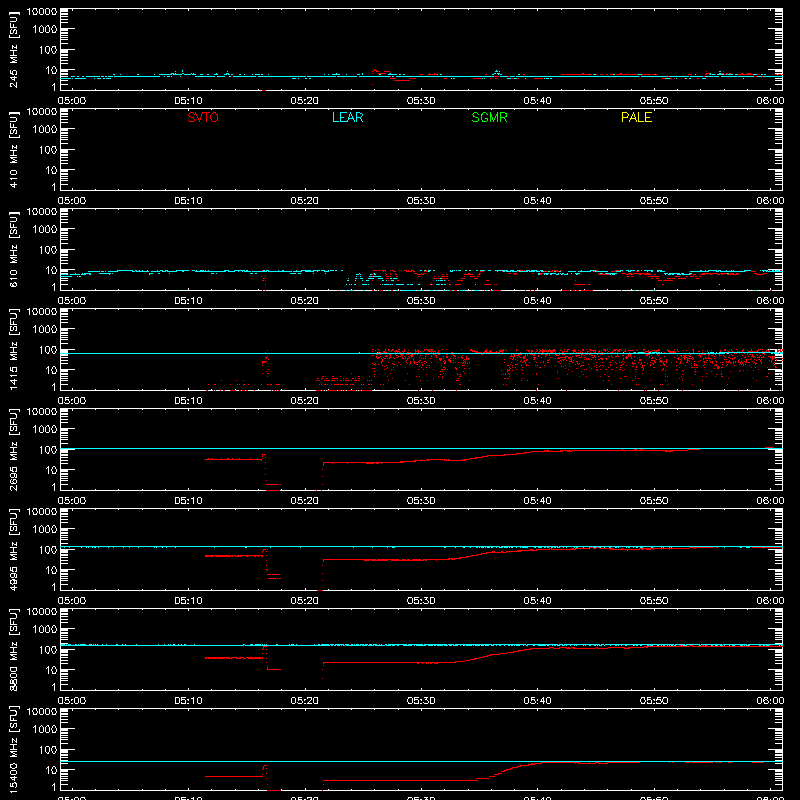Image resolution: width=800 pixels, height=800 pixels.
Task: Select the 4995 MHz [SFU] axis label
Action: point(14,549)
